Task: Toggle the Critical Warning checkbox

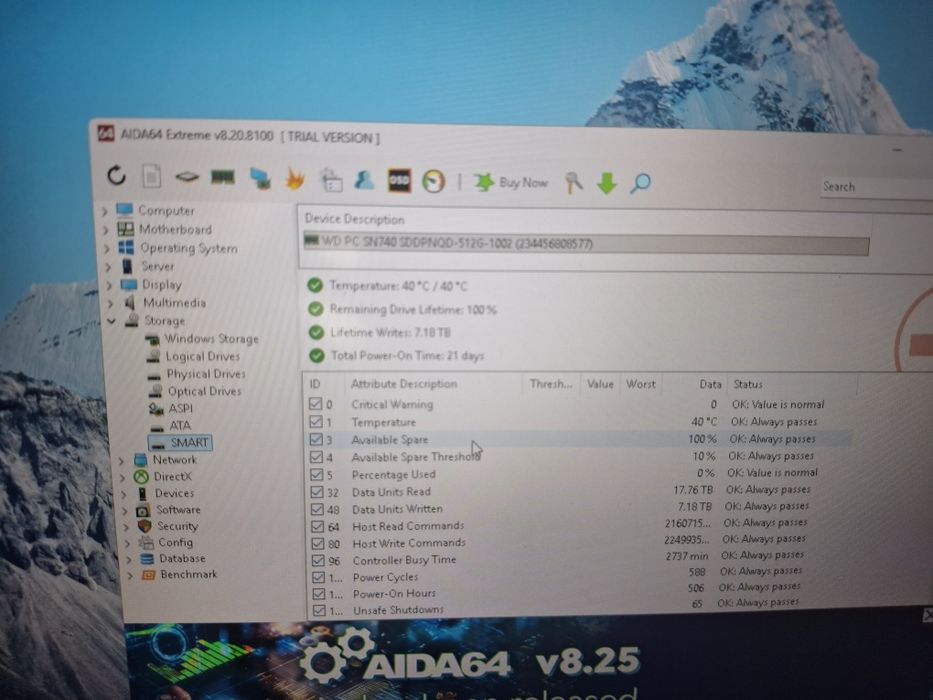Action: (315, 404)
